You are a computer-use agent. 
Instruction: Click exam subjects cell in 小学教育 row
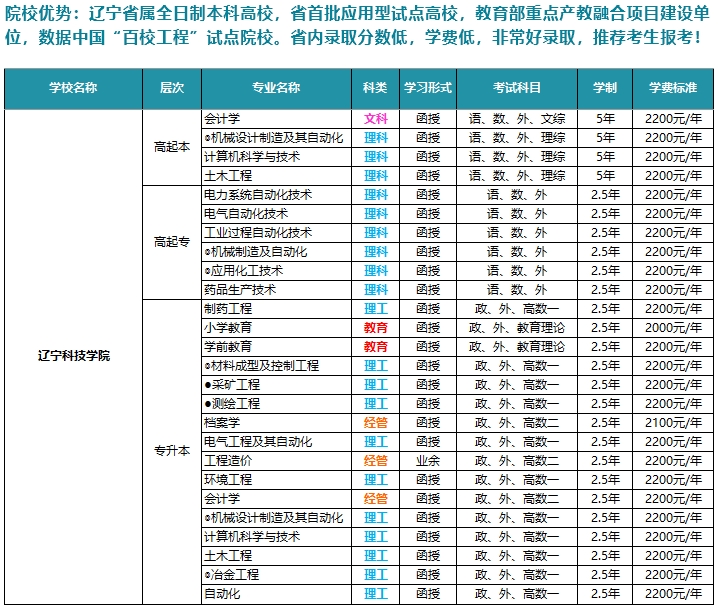click(x=517, y=328)
